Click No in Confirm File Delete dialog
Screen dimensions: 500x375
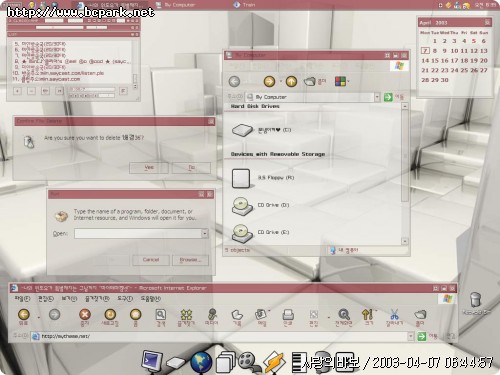tap(191, 168)
